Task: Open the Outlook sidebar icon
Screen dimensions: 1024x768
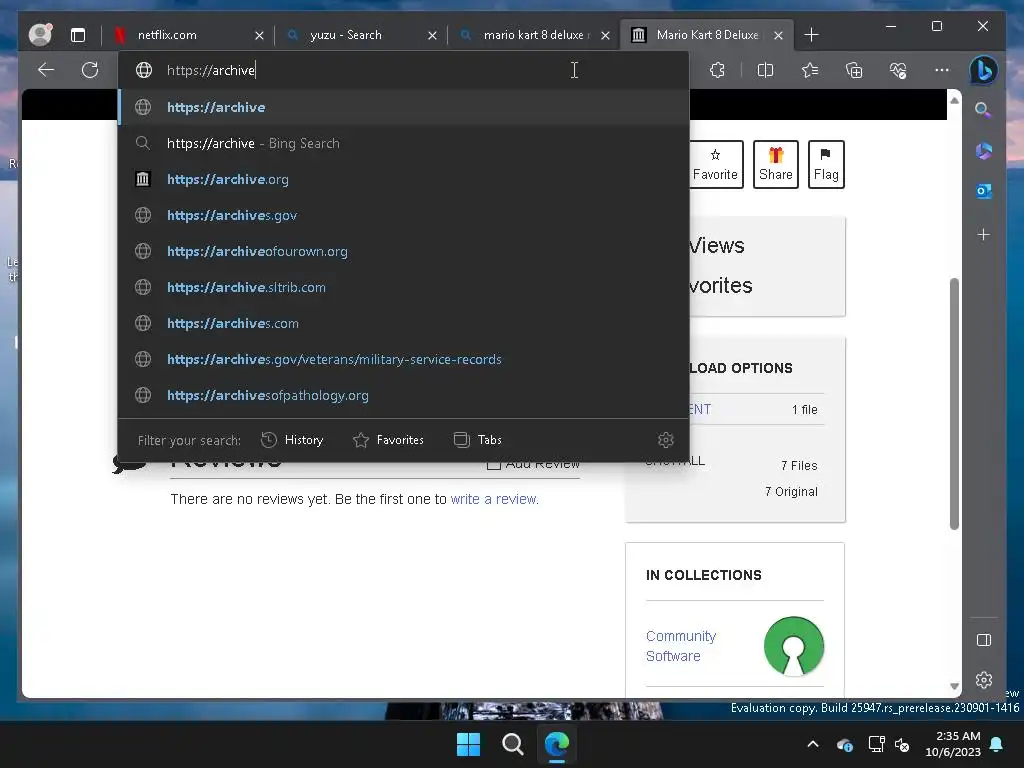Action: tap(984, 191)
